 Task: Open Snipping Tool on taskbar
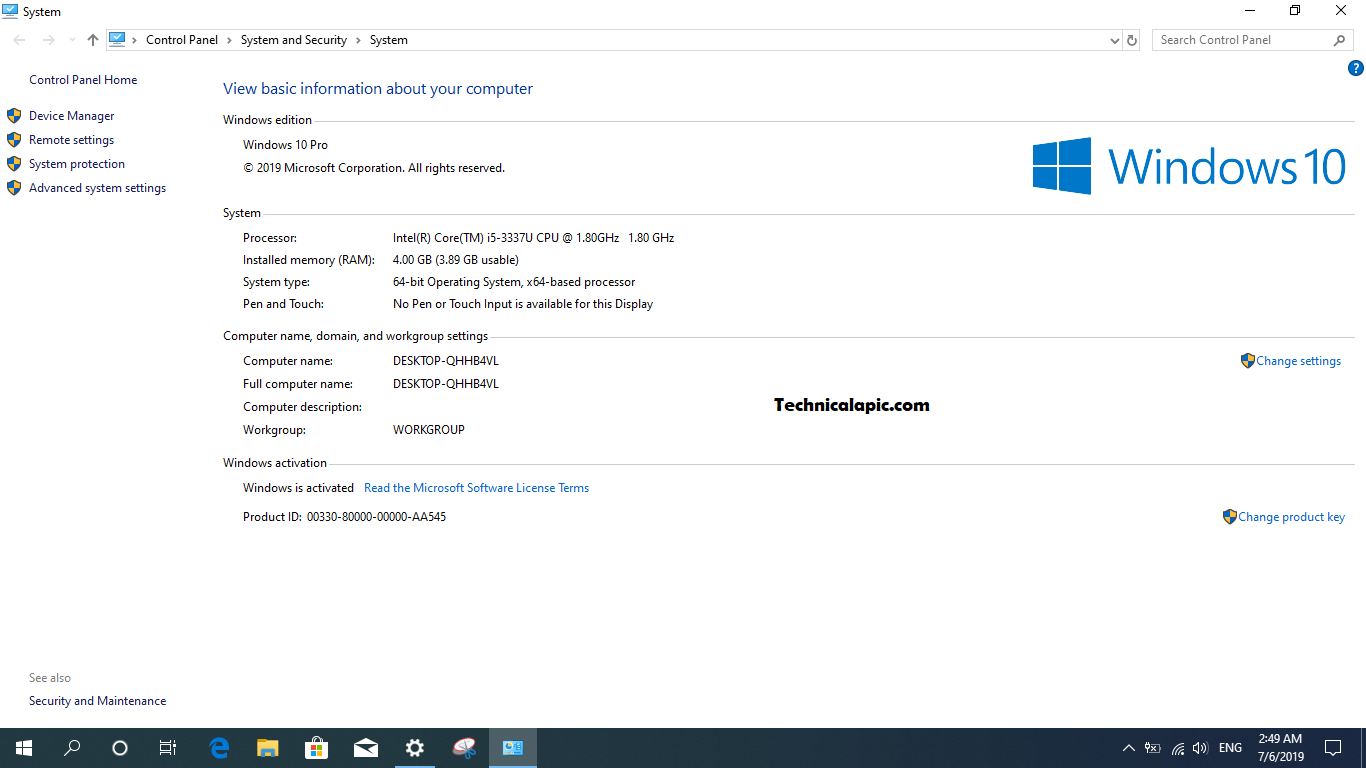464,748
